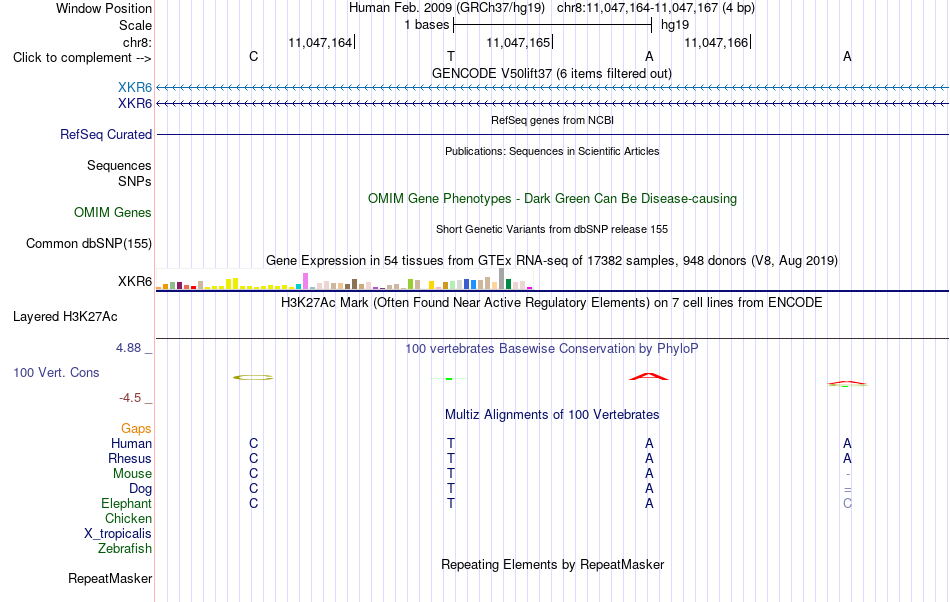Click the X_tropicalis species label
This screenshot has width=950, height=602.
118,534
